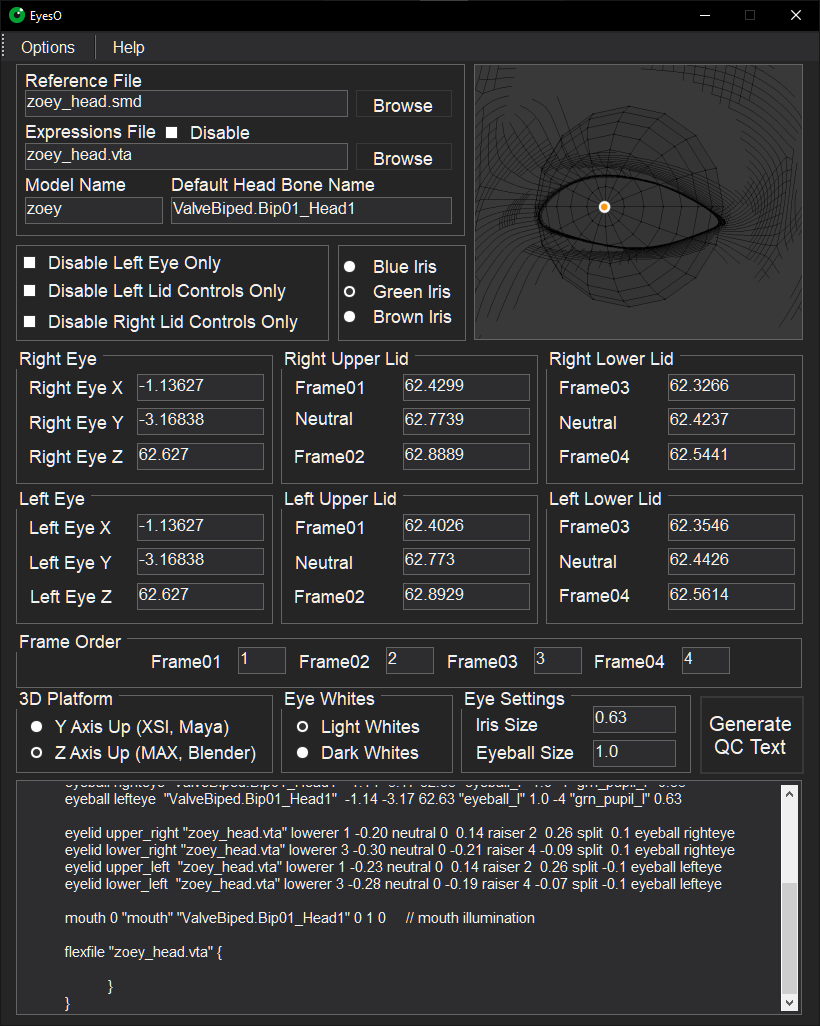Click the Right Eye X value field
The width and height of the screenshot is (820, 1026).
(200, 387)
